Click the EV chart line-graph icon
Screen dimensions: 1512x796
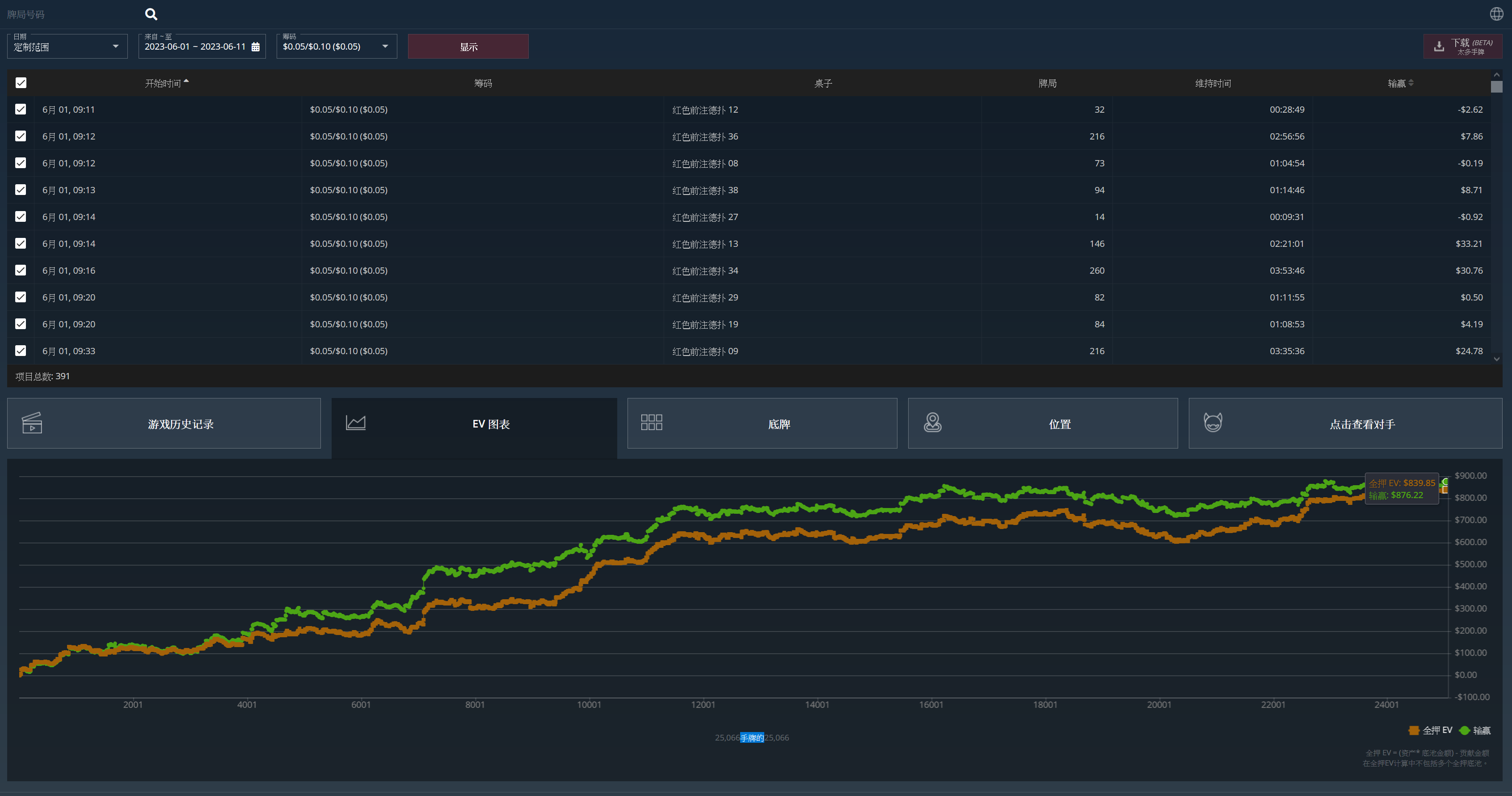(356, 423)
